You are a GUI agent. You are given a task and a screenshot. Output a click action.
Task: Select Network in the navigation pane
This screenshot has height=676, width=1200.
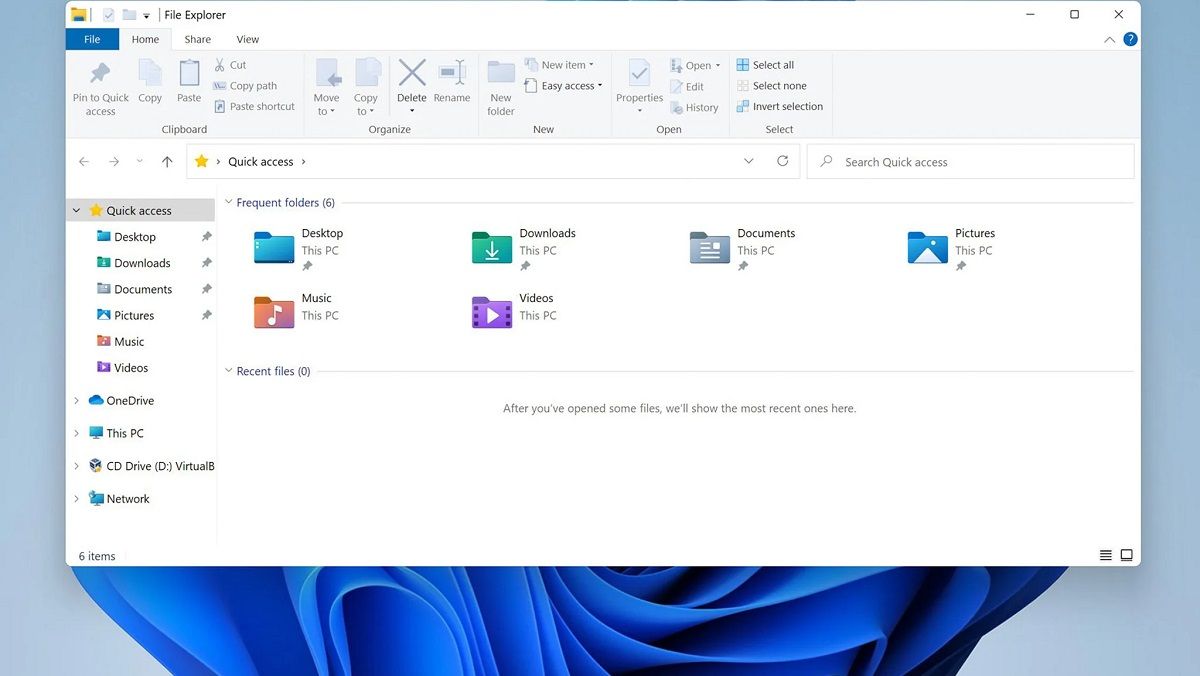pyautogui.click(x=119, y=499)
